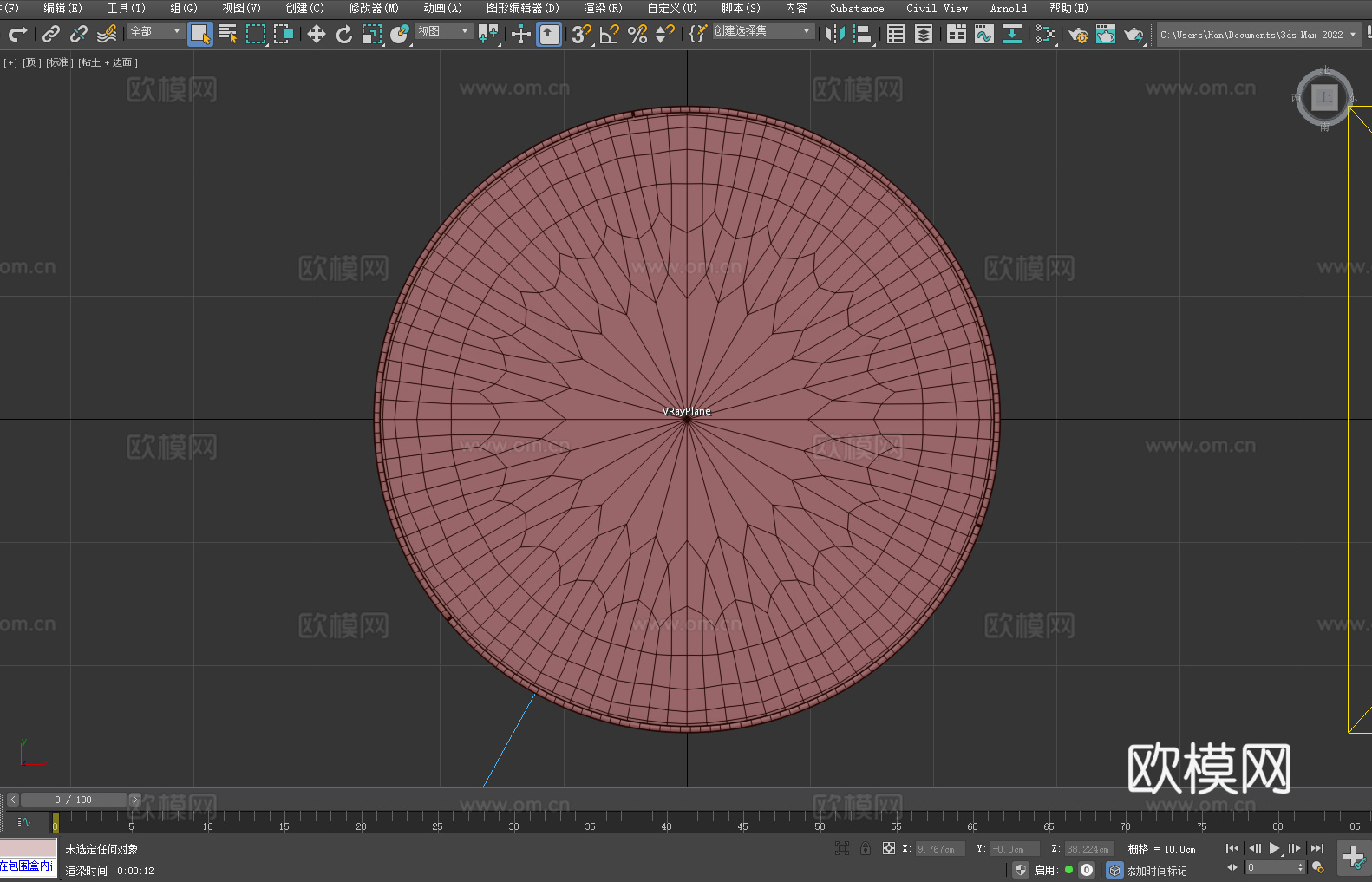Screen dimensions: 1372x882
Task: Open the '顶' viewport view label menu
Action: (x=32, y=62)
